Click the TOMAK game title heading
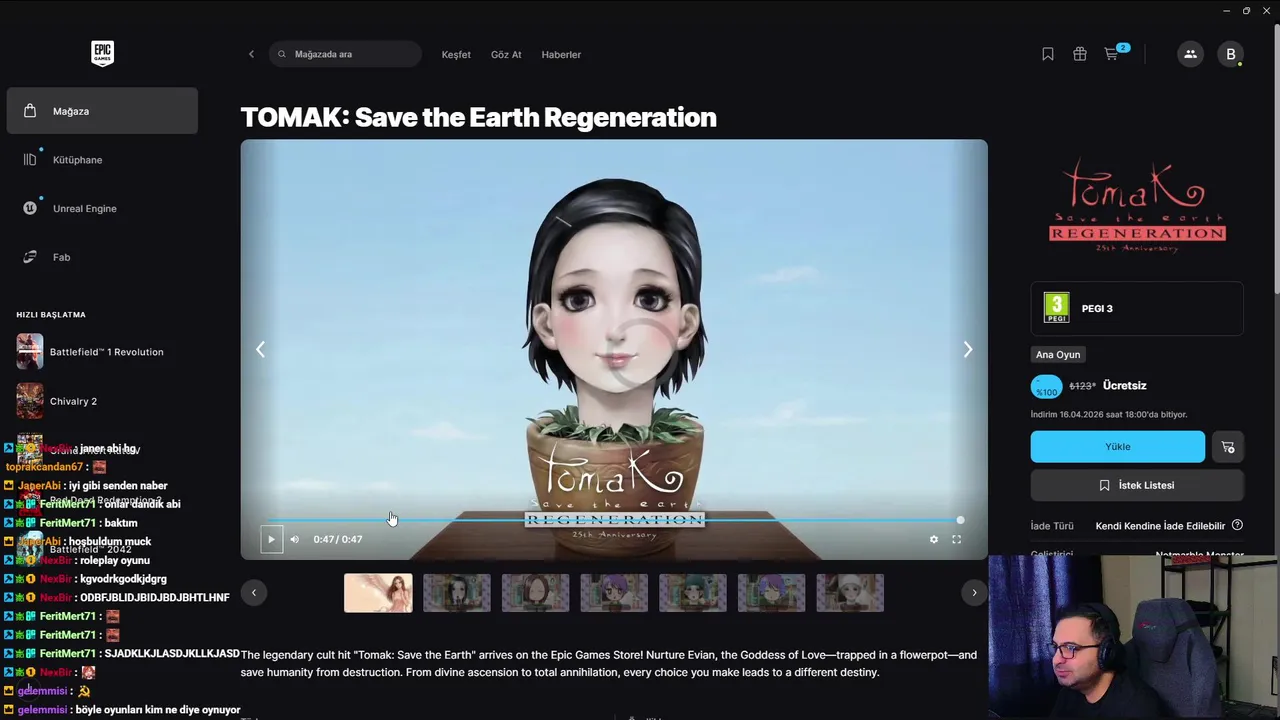 point(478,117)
